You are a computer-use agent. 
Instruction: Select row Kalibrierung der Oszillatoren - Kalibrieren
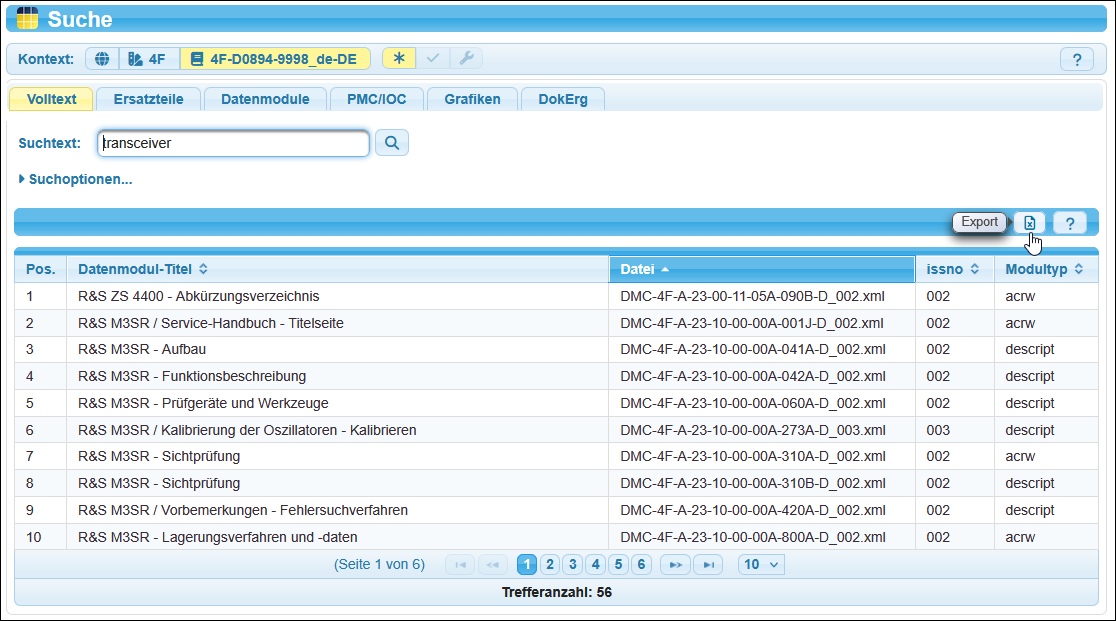(556, 430)
